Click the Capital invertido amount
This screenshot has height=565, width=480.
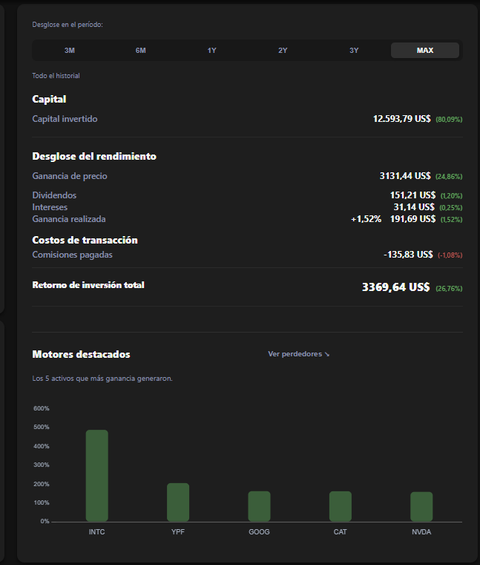[402, 119]
